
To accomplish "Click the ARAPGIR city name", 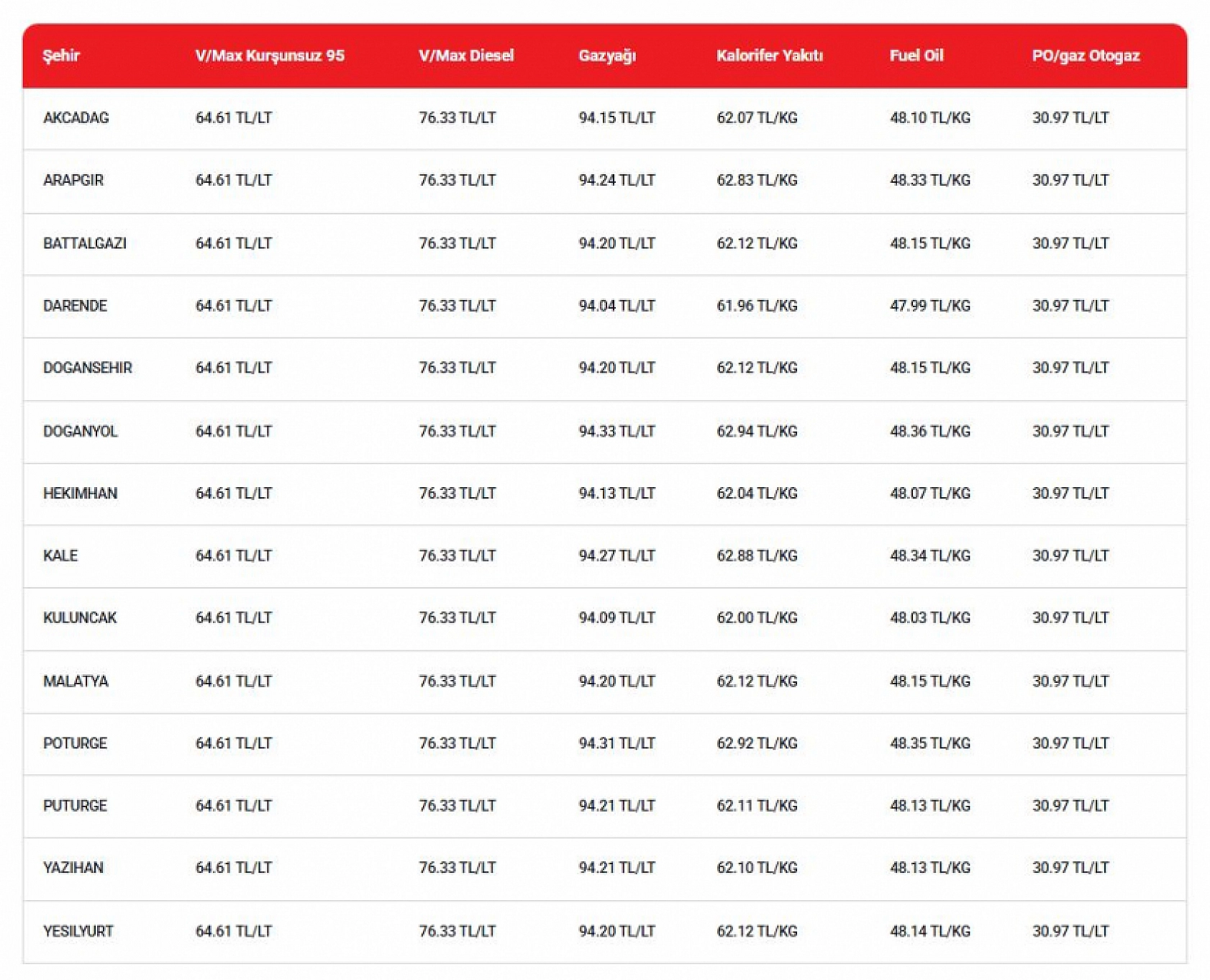I will (73, 180).
